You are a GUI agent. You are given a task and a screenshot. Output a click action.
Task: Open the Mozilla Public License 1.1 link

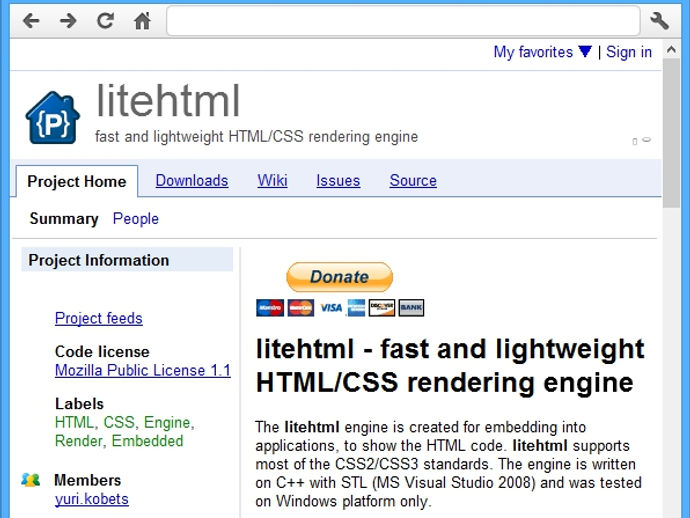(x=143, y=370)
